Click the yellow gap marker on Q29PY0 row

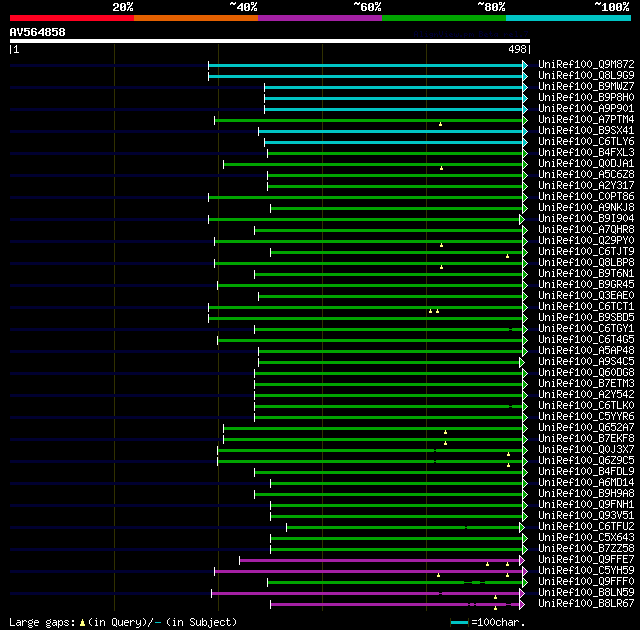click(x=441, y=245)
